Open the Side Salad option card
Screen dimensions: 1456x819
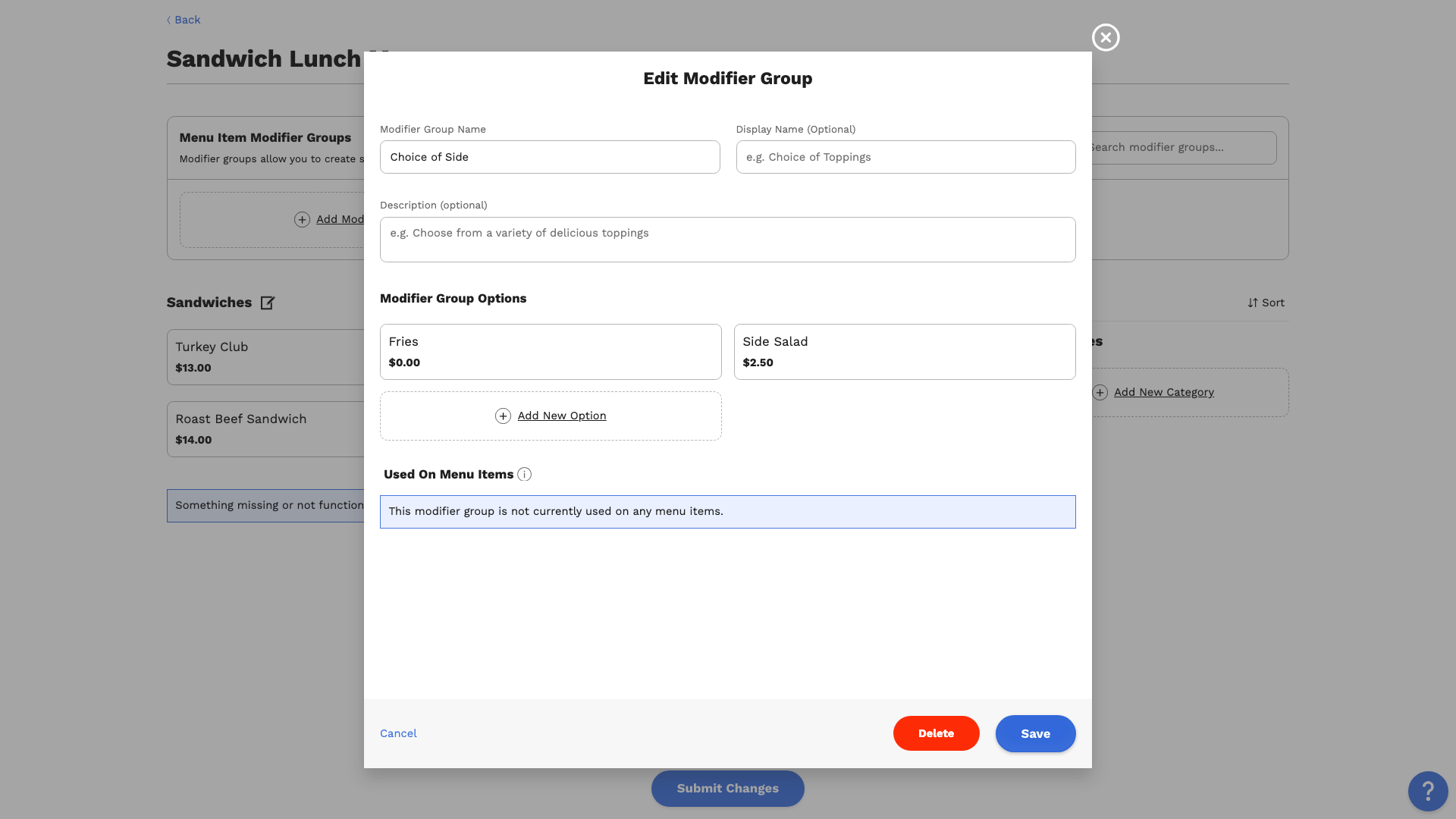905,352
